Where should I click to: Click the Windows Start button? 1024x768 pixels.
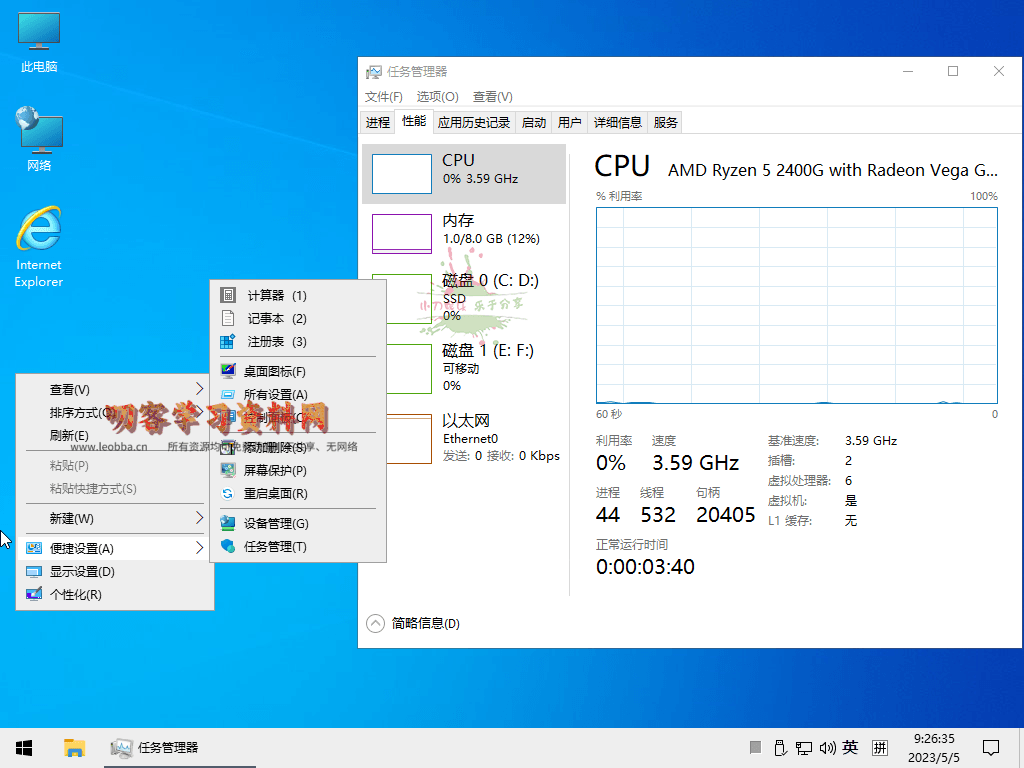pyautogui.click(x=22, y=747)
